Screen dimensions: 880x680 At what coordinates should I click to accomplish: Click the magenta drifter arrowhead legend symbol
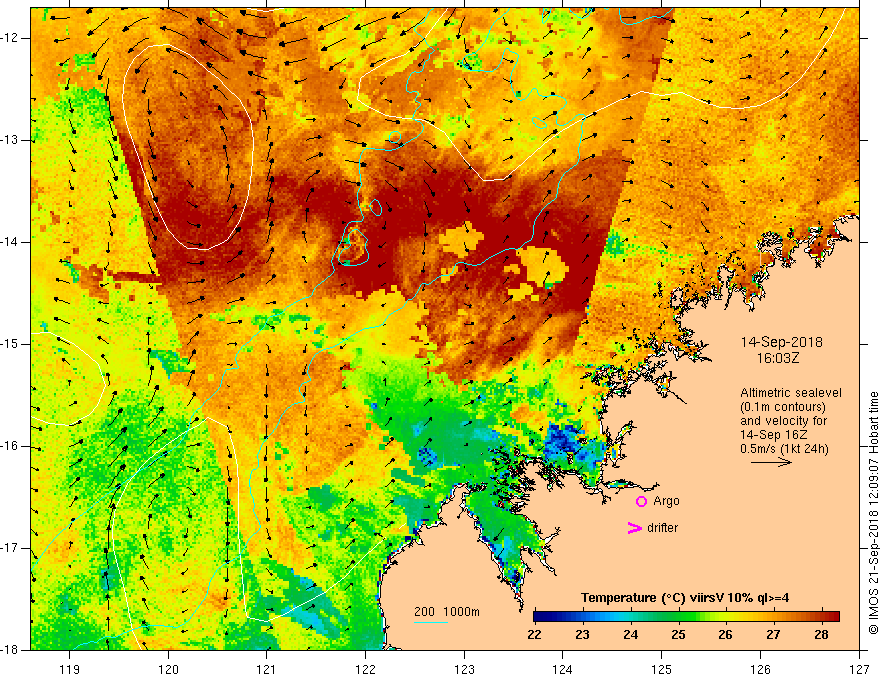pos(634,528)
